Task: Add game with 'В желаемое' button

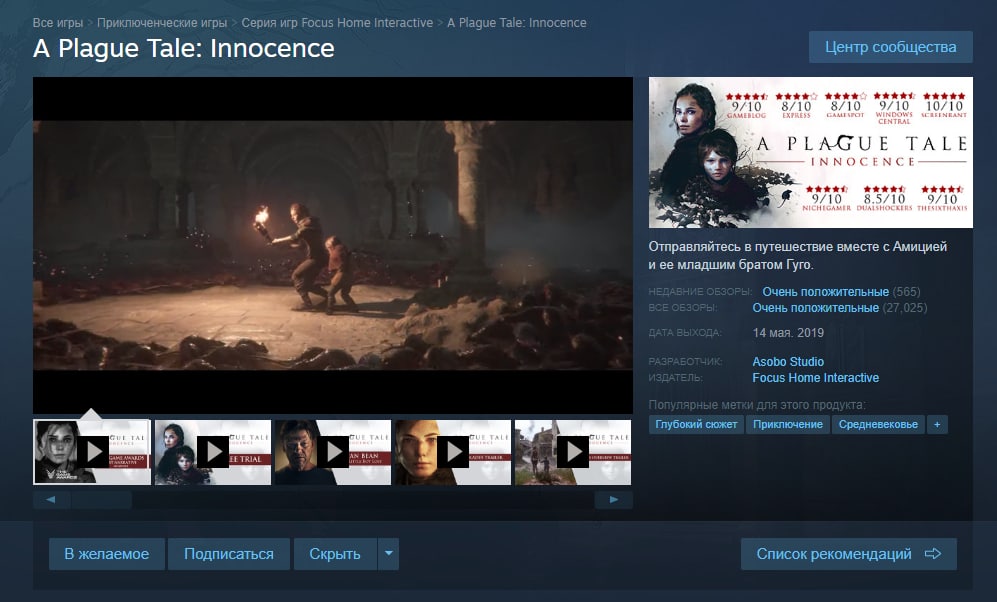Action: coord(107,554)
